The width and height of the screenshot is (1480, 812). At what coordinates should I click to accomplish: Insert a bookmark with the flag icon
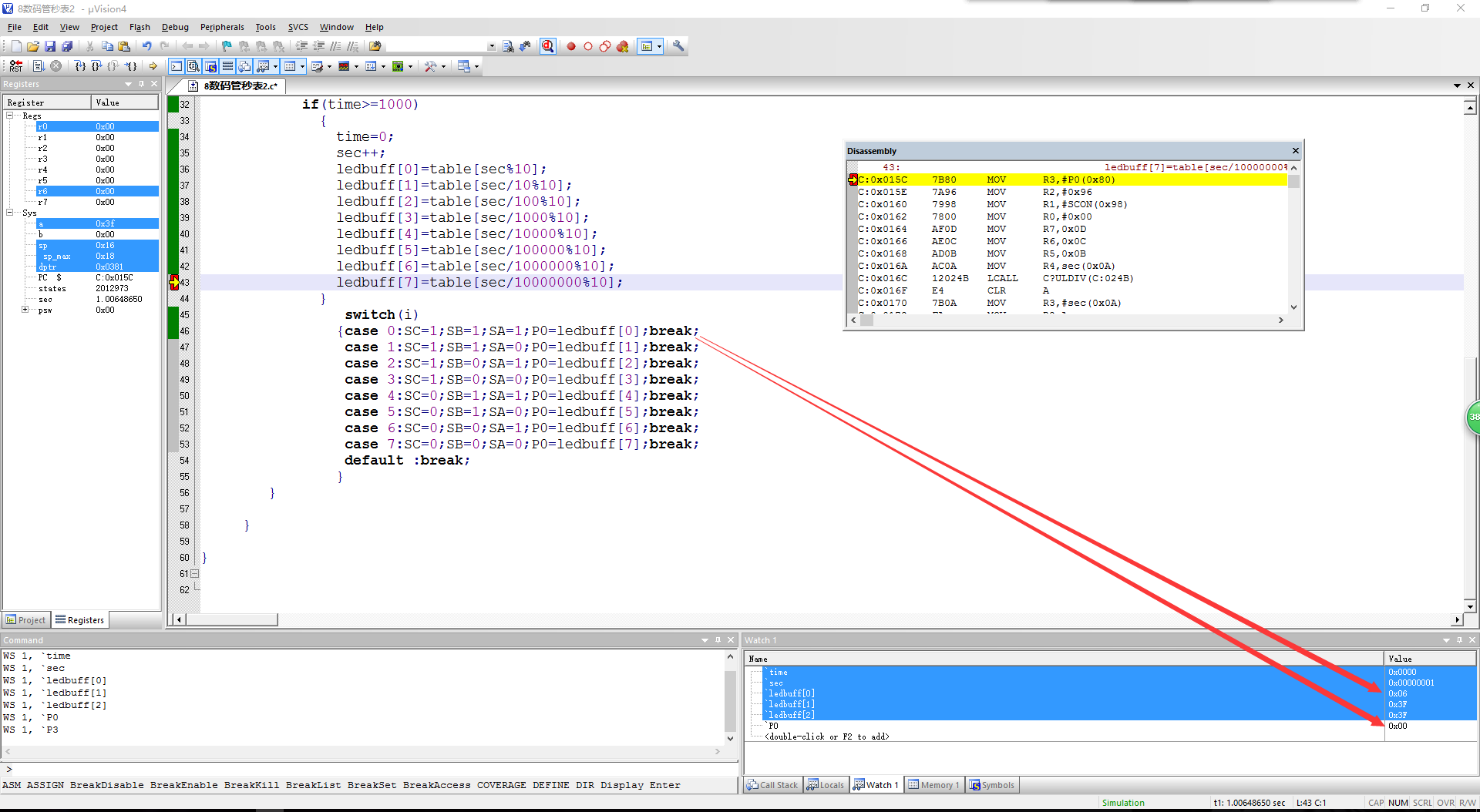point(227,46)
